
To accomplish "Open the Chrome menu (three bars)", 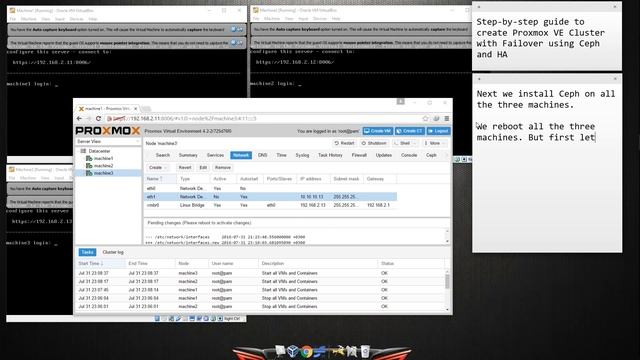I will (447, 118).
